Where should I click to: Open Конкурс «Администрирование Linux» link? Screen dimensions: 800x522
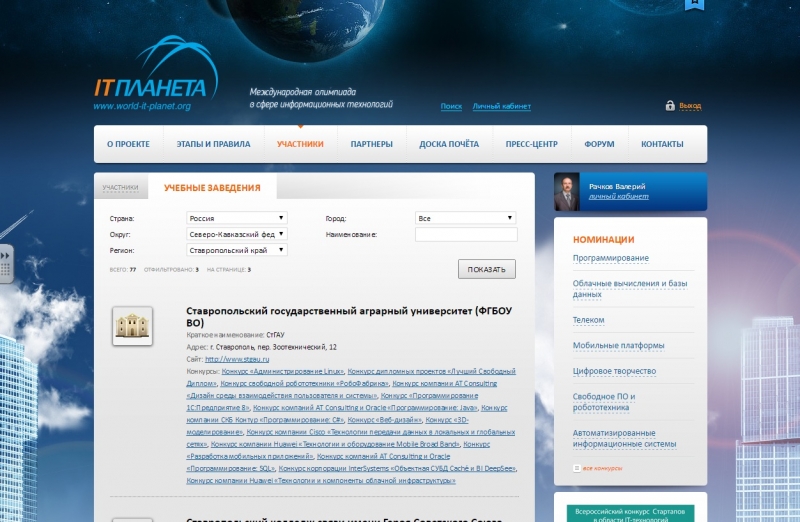tap(283, 371)
